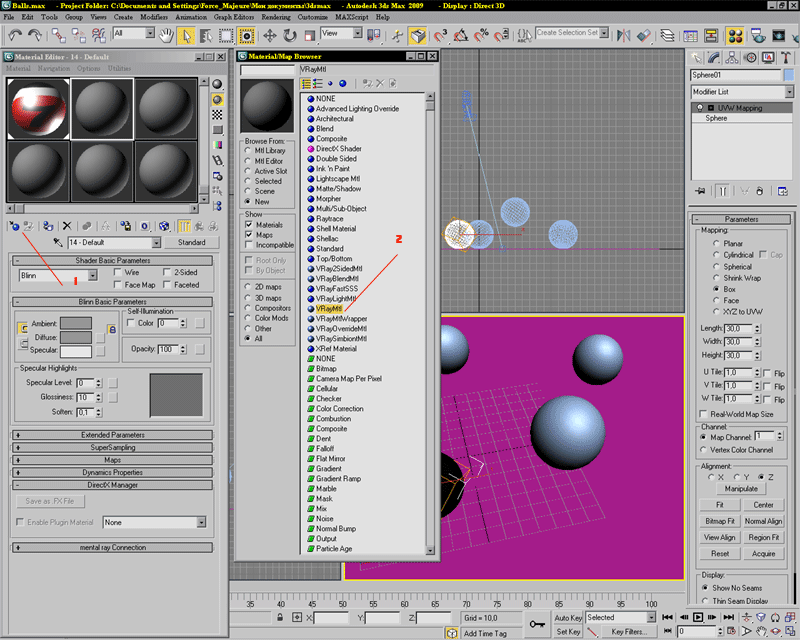Open the Modifiers menu
This screenshot has width=800, height=640.
tap(154, 17)
